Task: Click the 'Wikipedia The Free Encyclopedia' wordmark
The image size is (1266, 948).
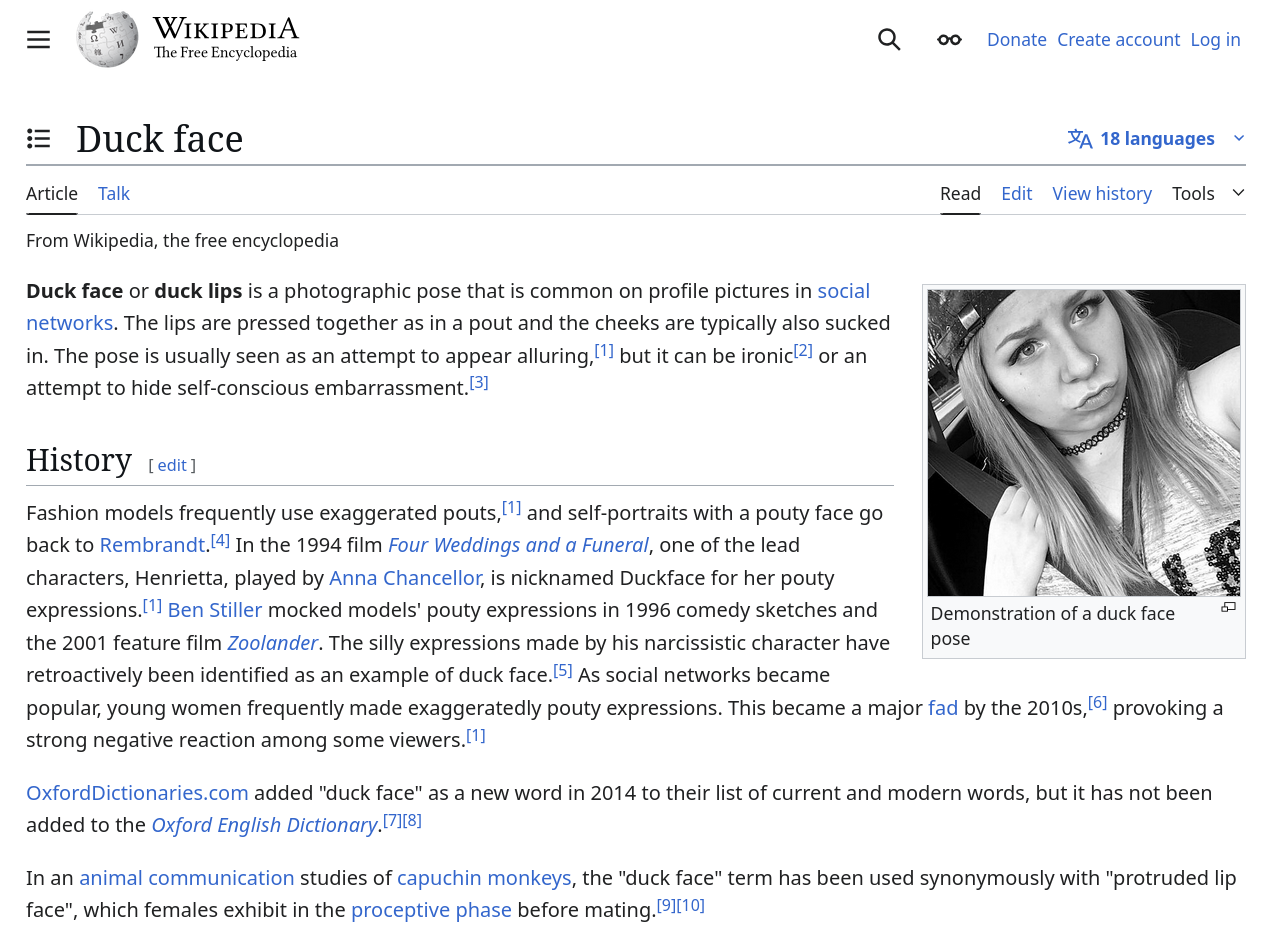Action: tap(226, 39)
